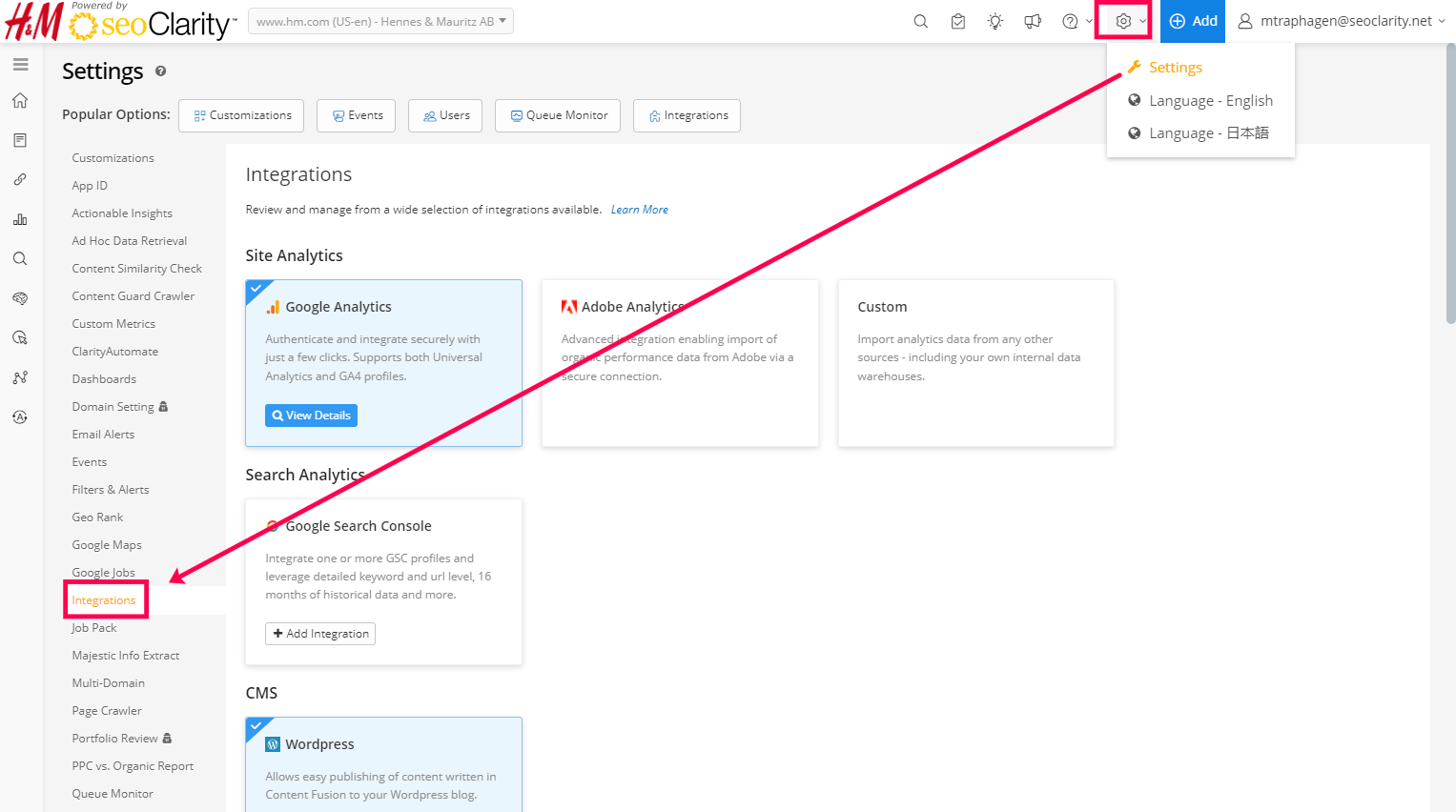Open the megaphone announcements icon
Viewport: 1456px width, 812px height.
click(x=1033, y=21)
